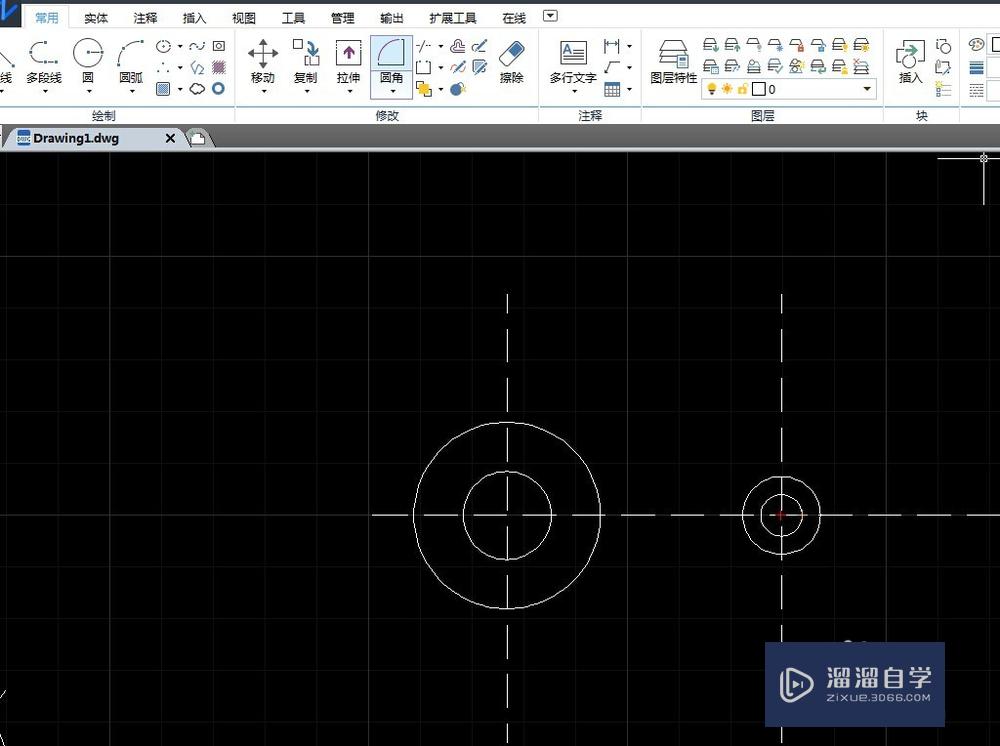Image resolution: width=1000 pixels, height=746 pixels.
Task: Click the layer color square swatch
Action: pos(758,89)
